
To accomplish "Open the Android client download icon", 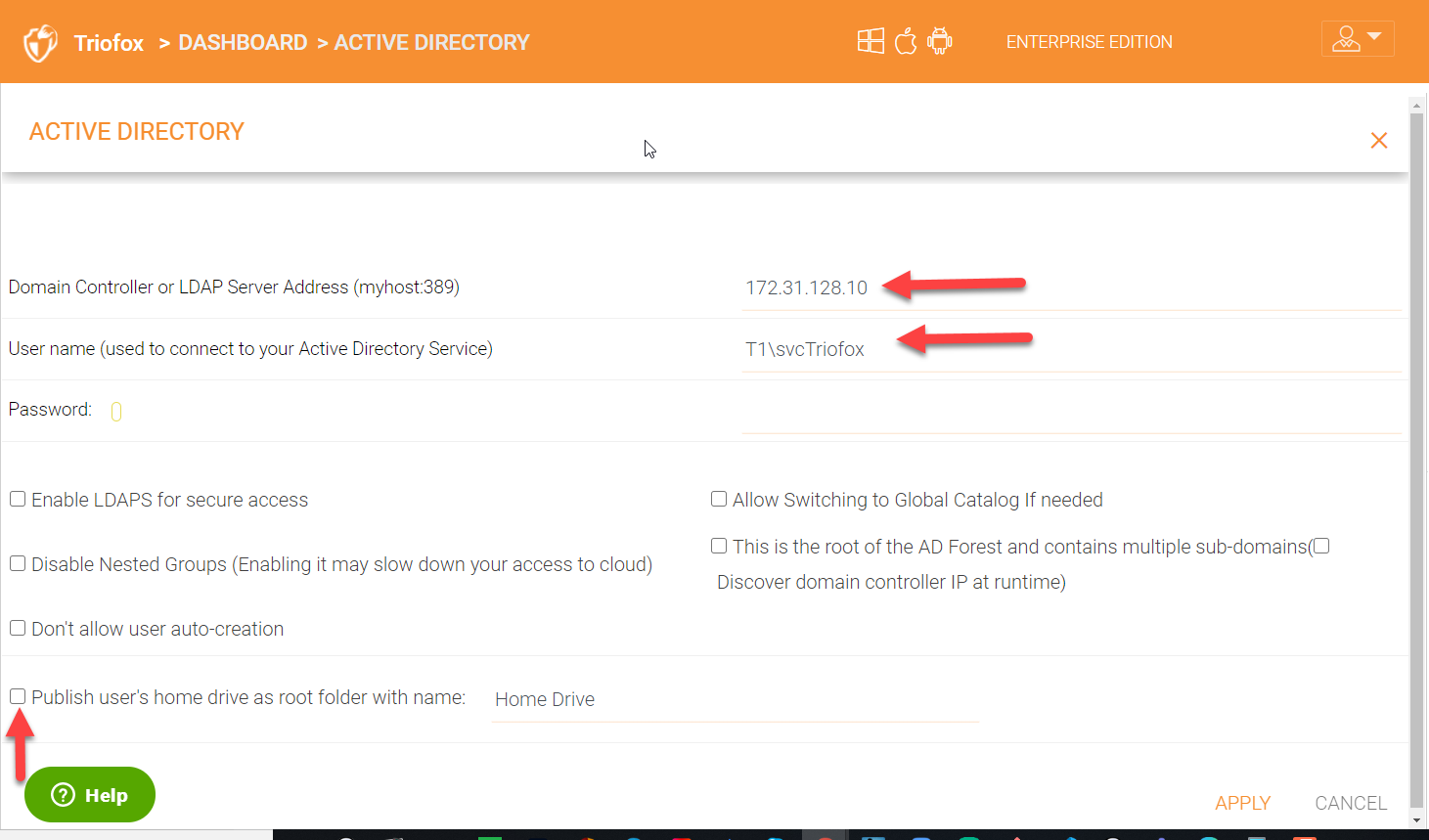I will (940, 41).
